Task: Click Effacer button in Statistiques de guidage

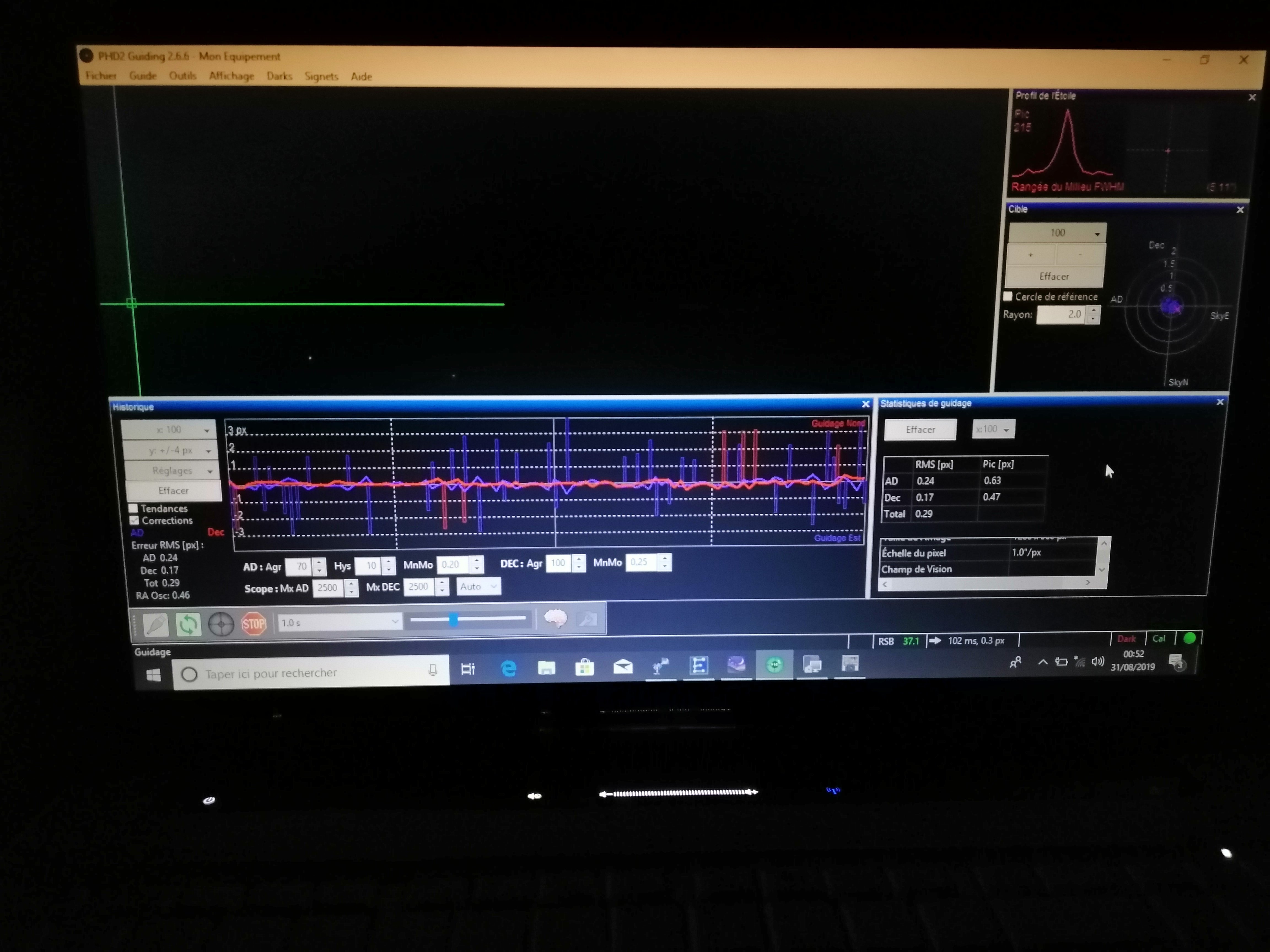Action: coord(920,429)
